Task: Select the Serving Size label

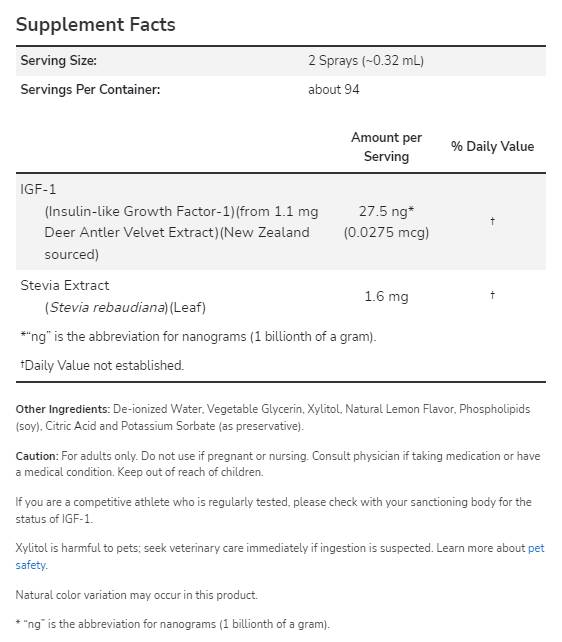Action: [x=59, y=61]
